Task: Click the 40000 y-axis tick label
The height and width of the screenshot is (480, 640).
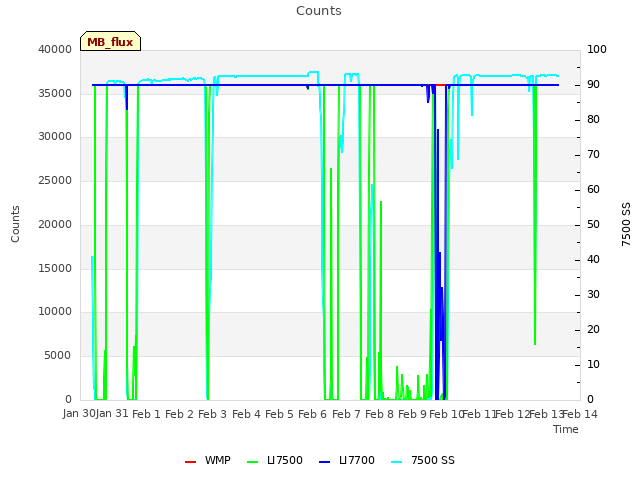Action: pyautogui.click(x=55, y=49)
